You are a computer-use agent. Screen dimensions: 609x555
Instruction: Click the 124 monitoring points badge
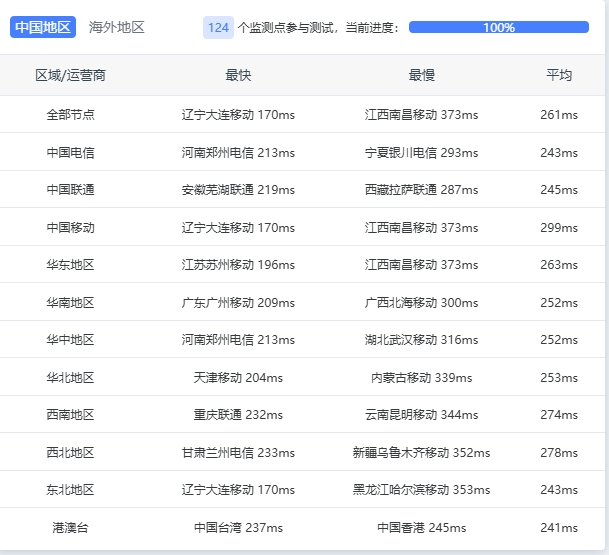[x=218, y=28]
